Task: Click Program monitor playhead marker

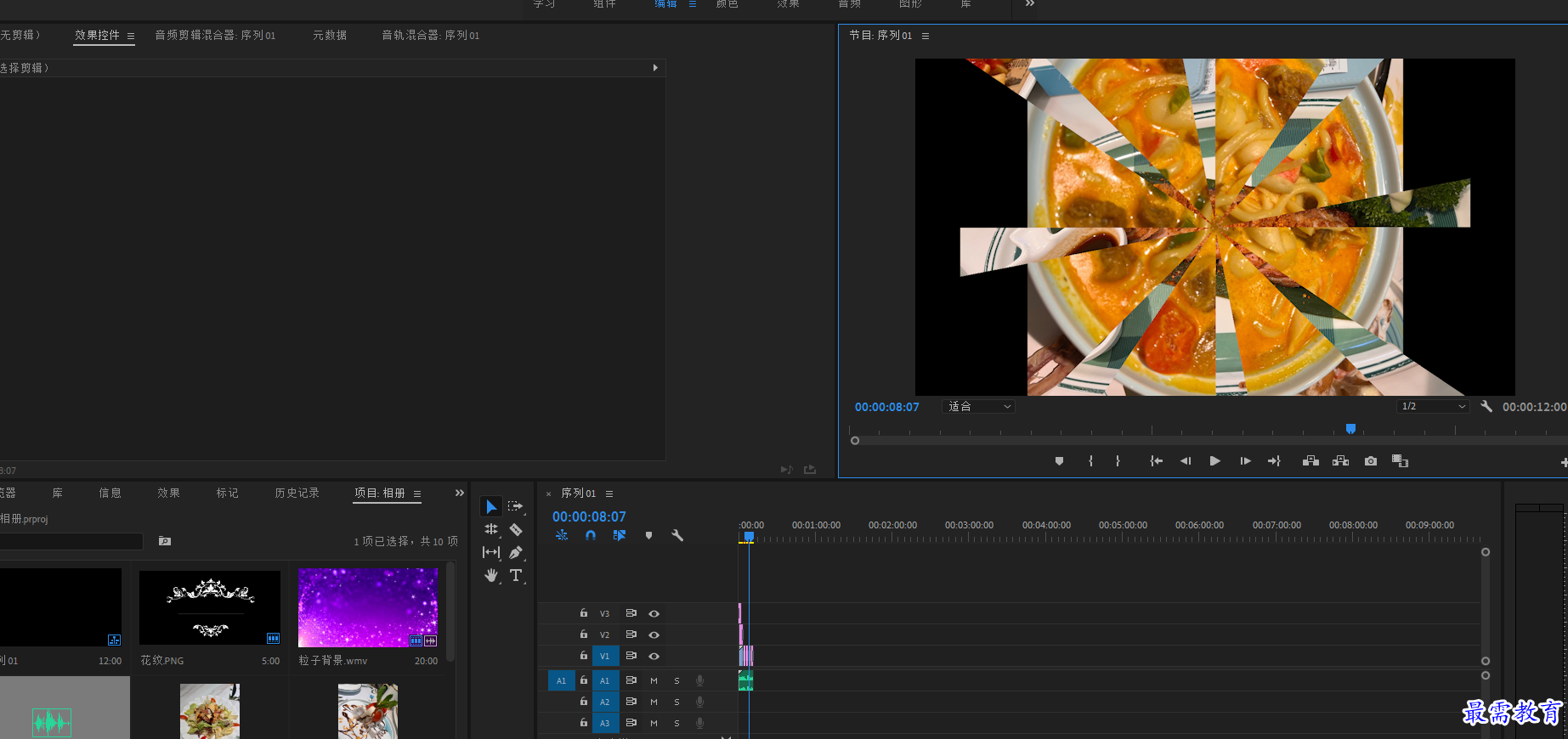Action: (1350, 429)
